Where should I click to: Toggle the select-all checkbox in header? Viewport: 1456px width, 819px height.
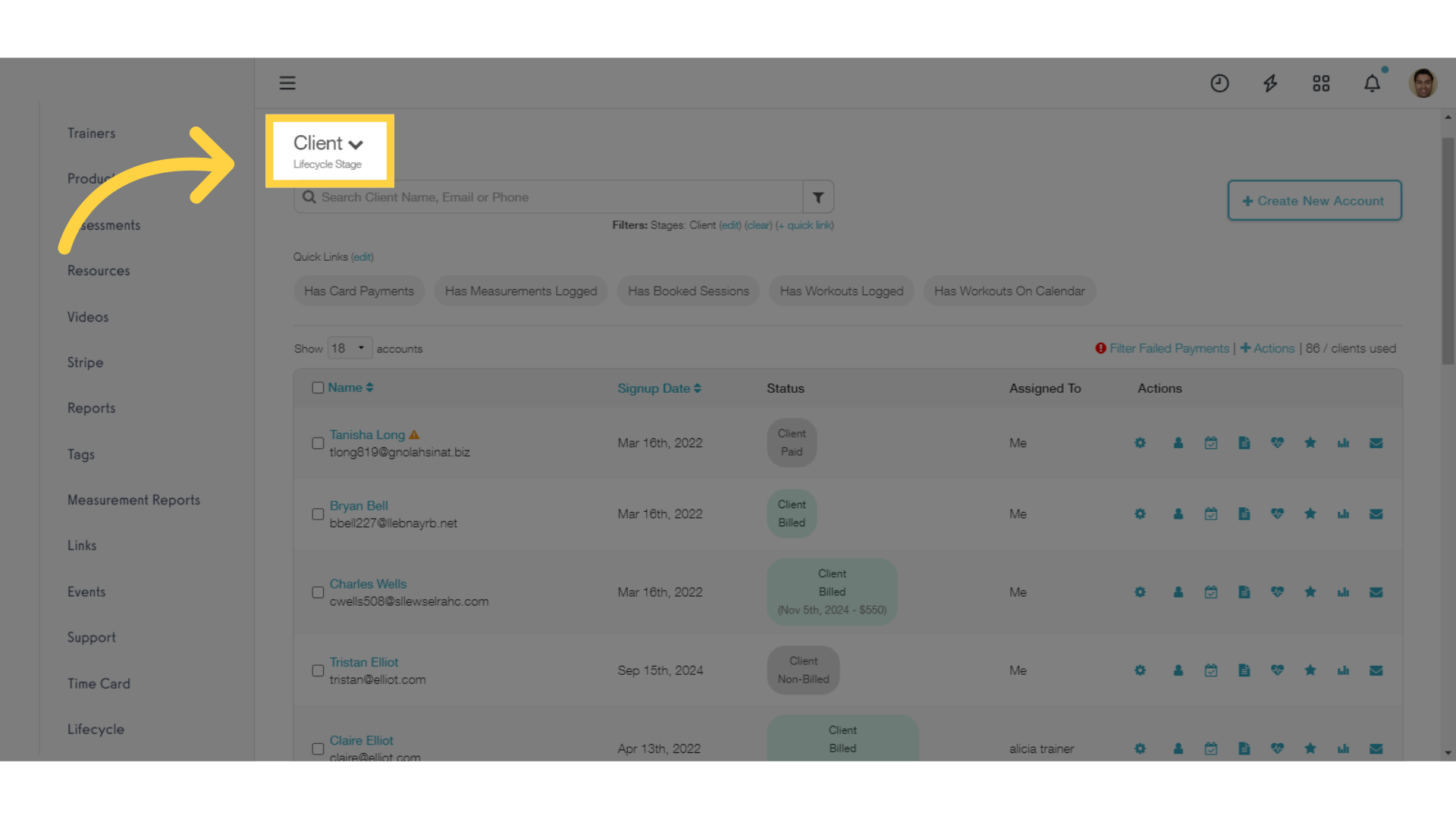318,388
